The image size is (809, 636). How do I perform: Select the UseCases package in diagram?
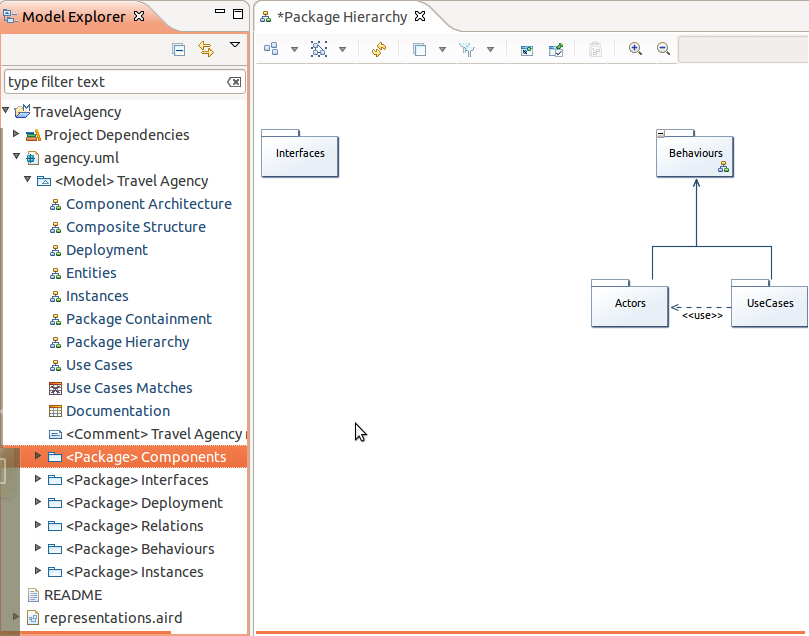point(770,303)
